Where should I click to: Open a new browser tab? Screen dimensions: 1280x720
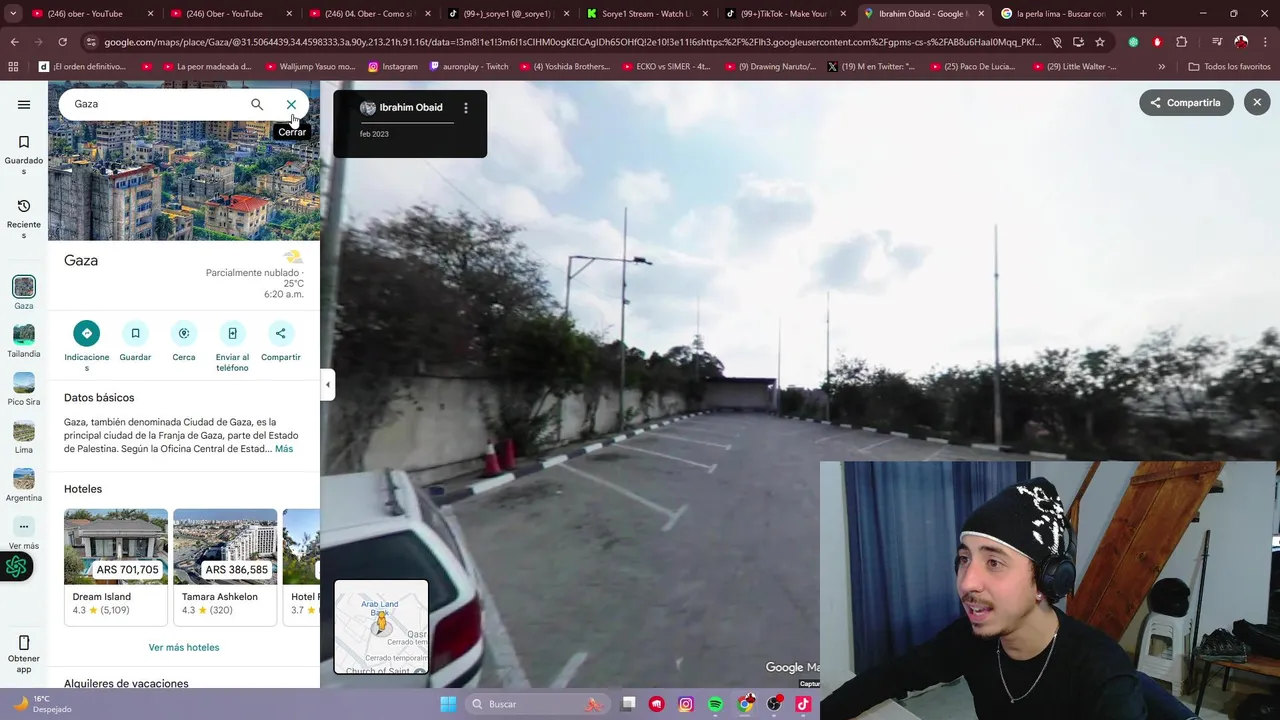pyautogui.click(x=1143, y=14)
